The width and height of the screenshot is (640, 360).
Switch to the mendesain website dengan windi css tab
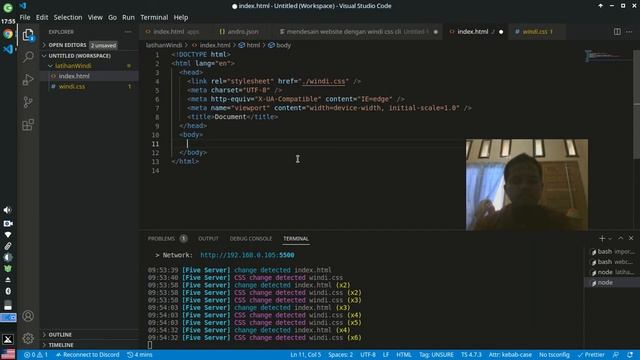pyautogui.click(x=359, y=31)
